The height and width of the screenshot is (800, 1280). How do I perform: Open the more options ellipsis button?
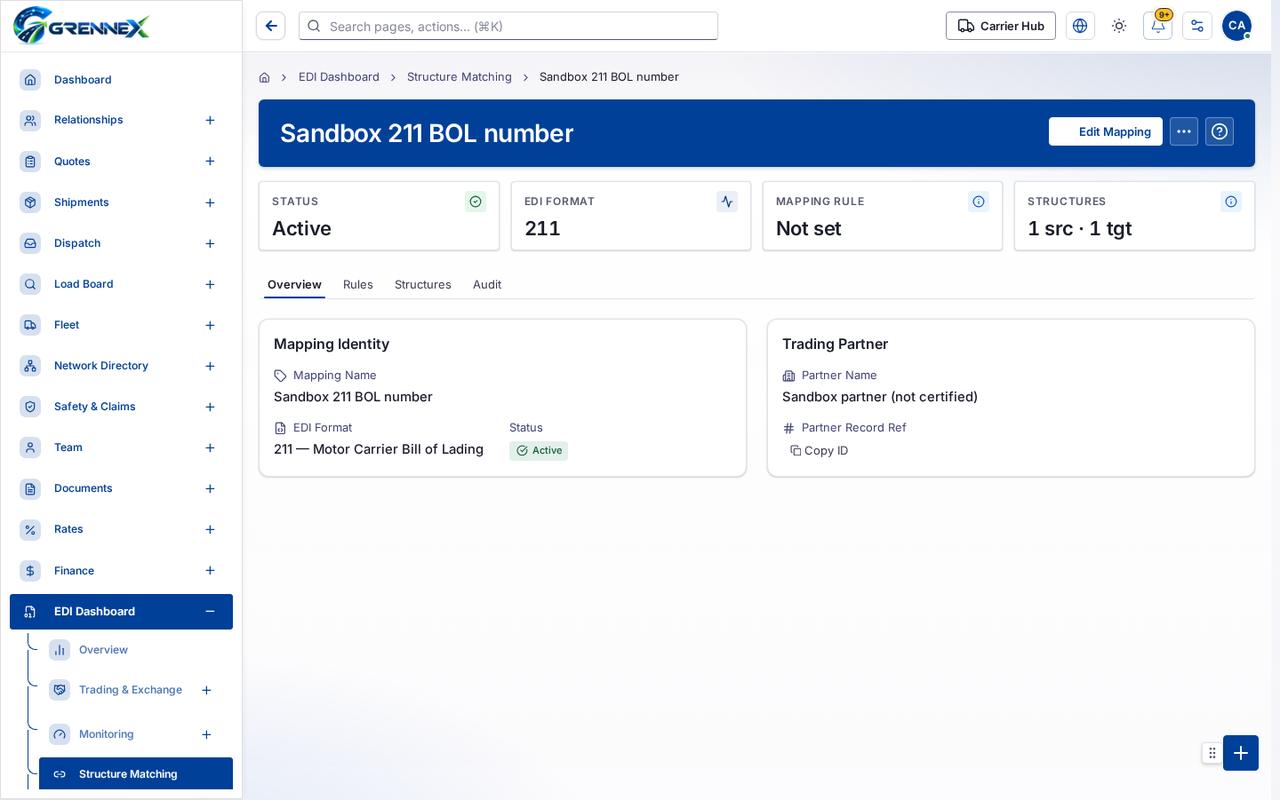(x=1184, y=132)
